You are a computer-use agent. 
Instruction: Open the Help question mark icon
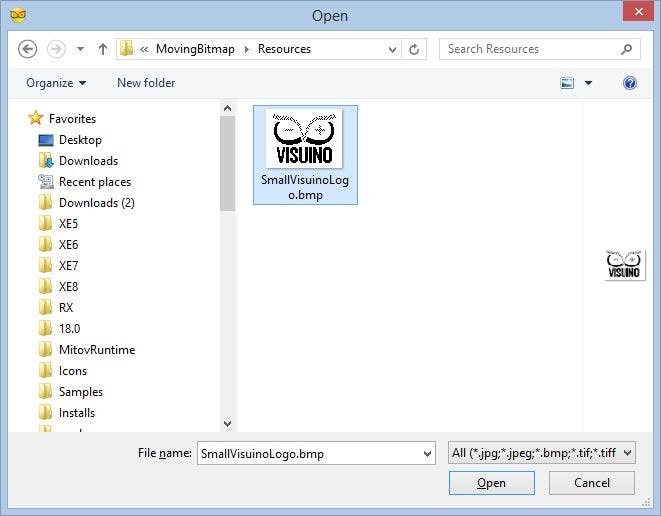pyautogui.click(x=630, y=83)
